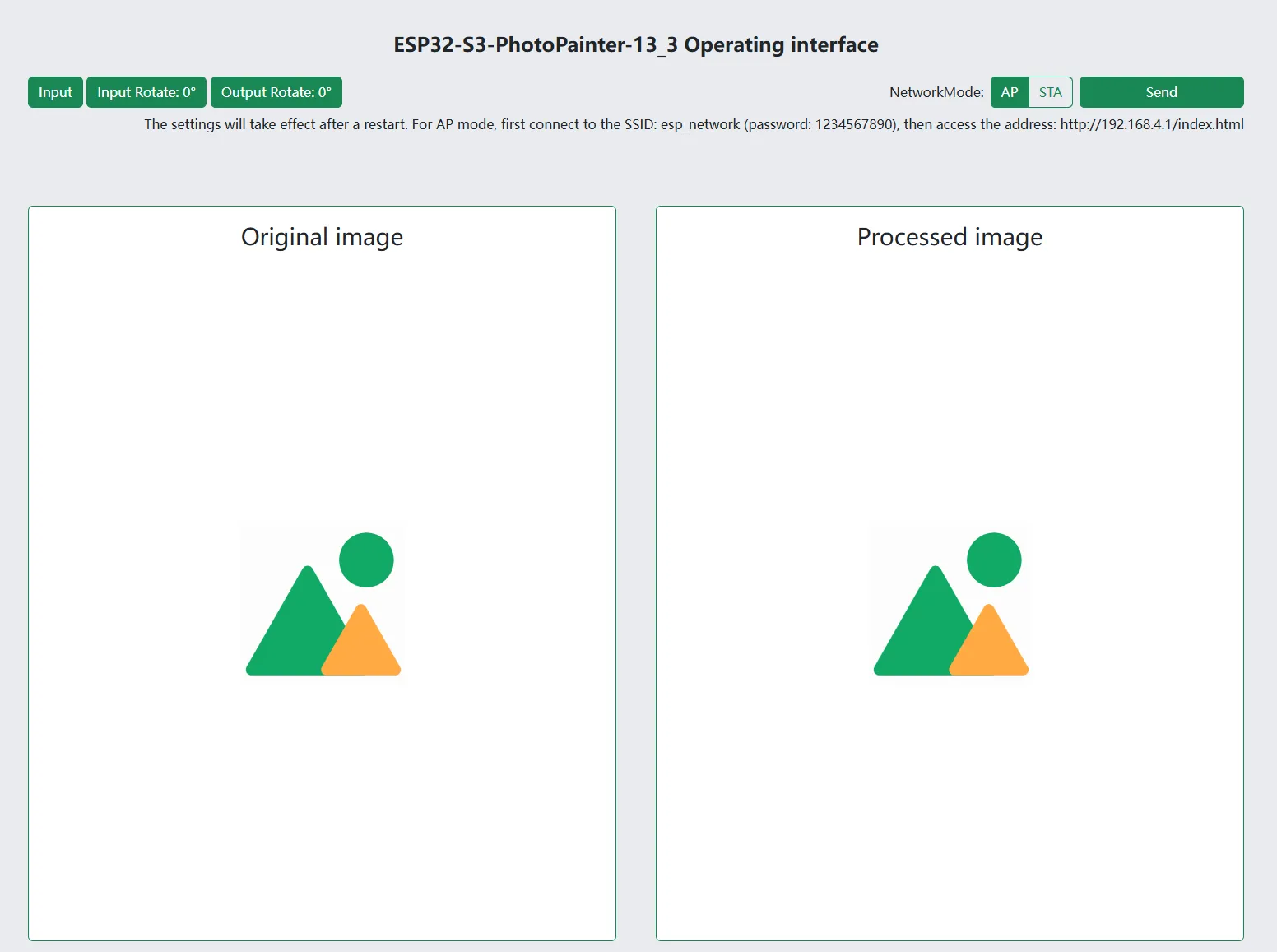The width and height of the screenshot is (1277, 952).
Task: Select AP network mode
Action: click(1010, 92)
